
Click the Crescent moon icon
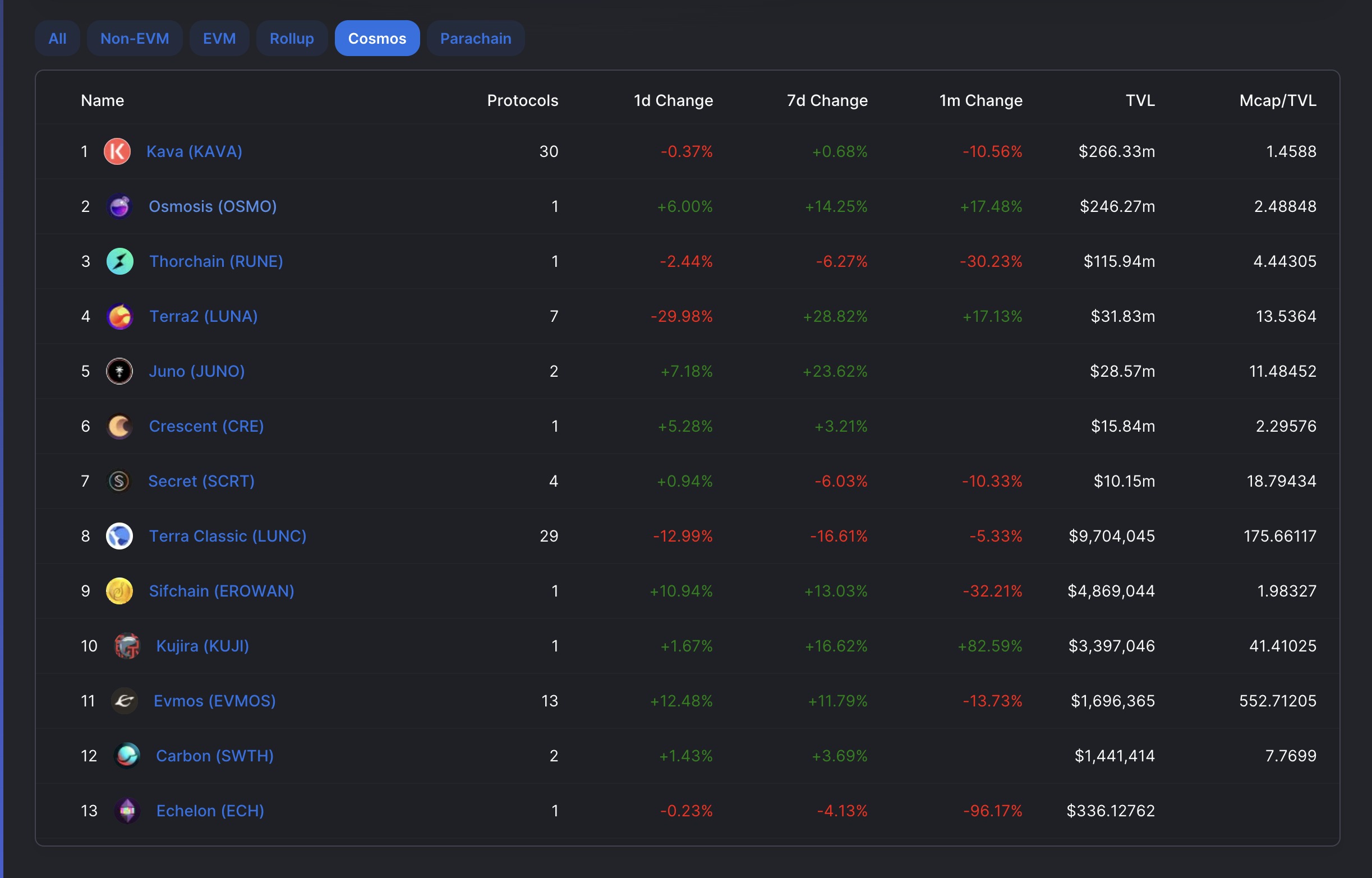[119, 427]
